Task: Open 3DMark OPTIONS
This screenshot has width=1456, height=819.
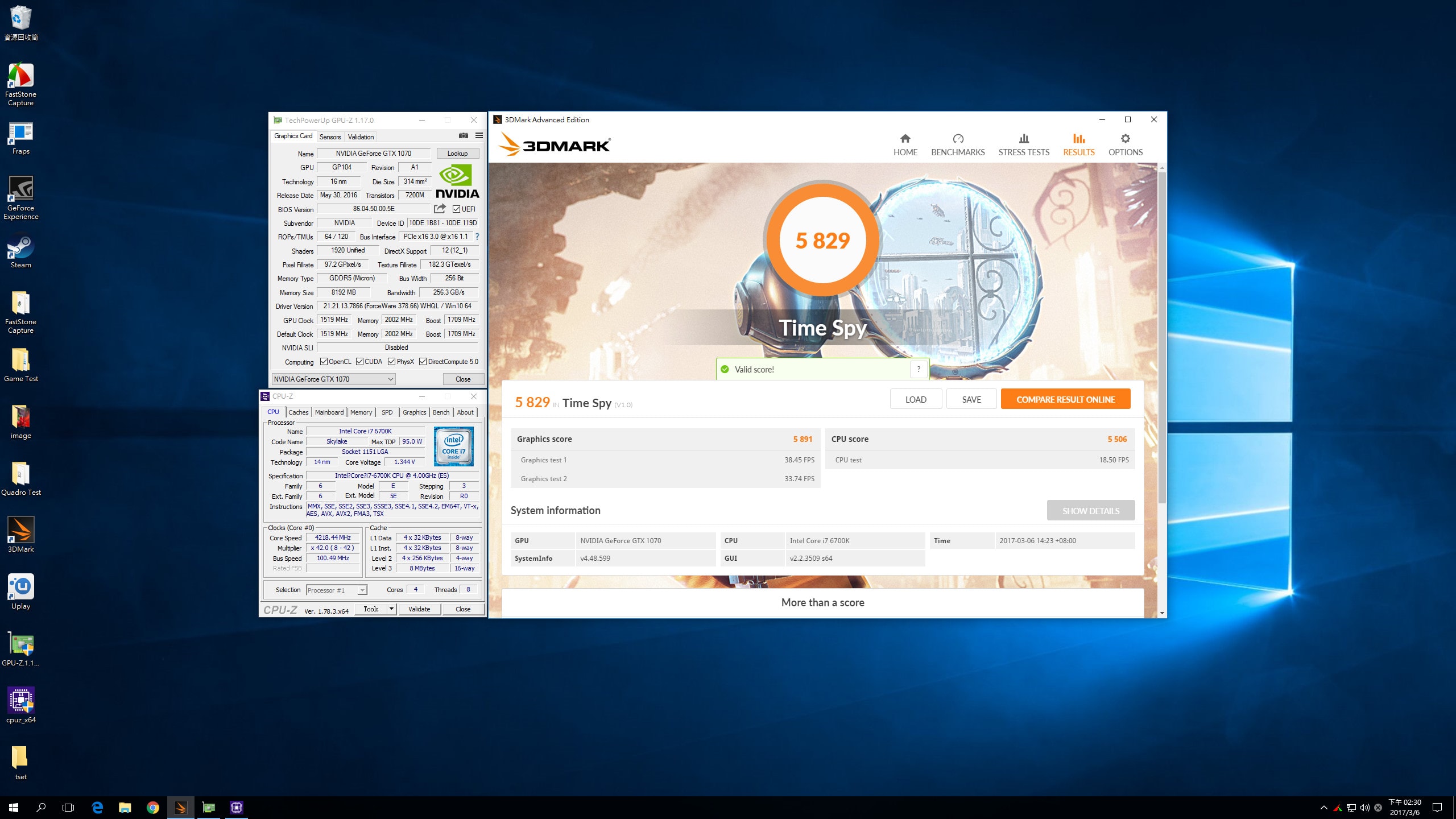Action: [x=1125, y=145]
